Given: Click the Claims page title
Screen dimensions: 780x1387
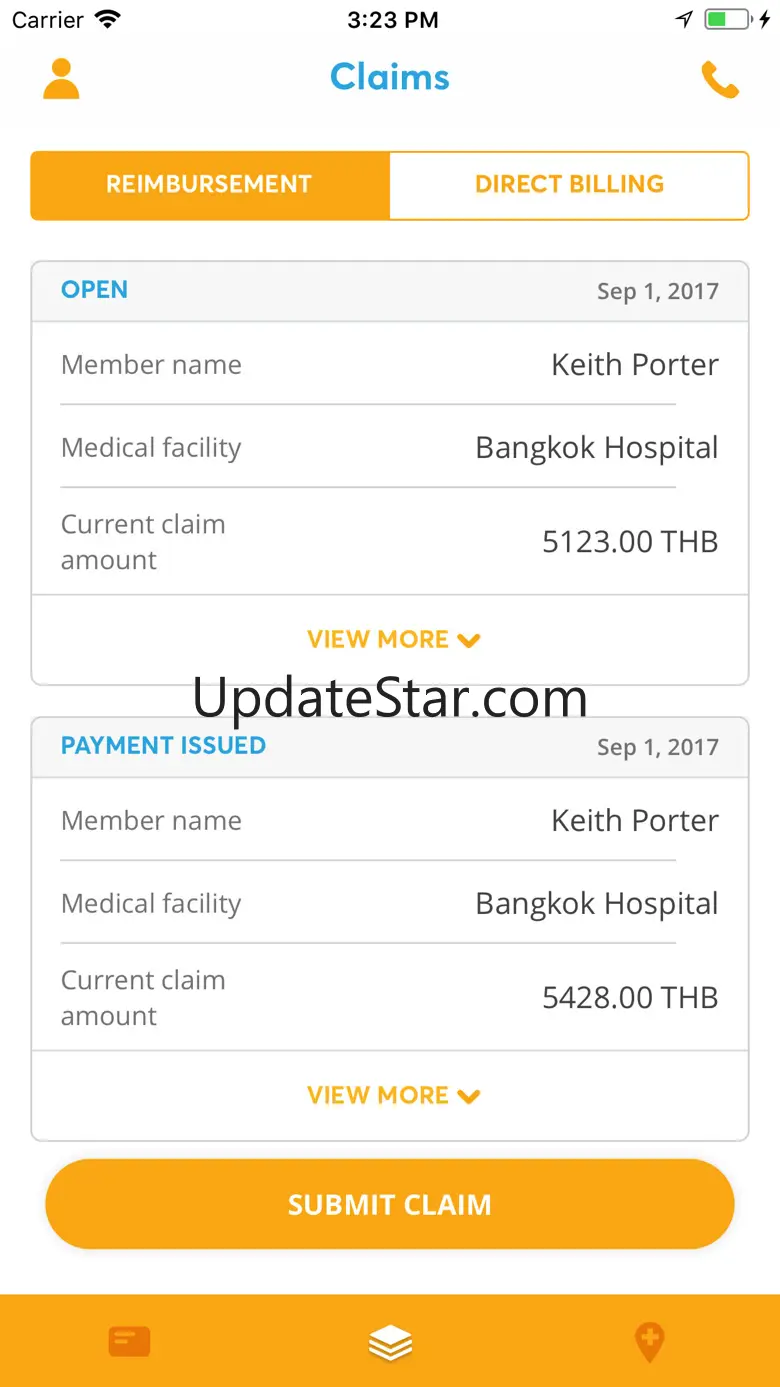Looking at the screenshot, I should tap(390, 77).
